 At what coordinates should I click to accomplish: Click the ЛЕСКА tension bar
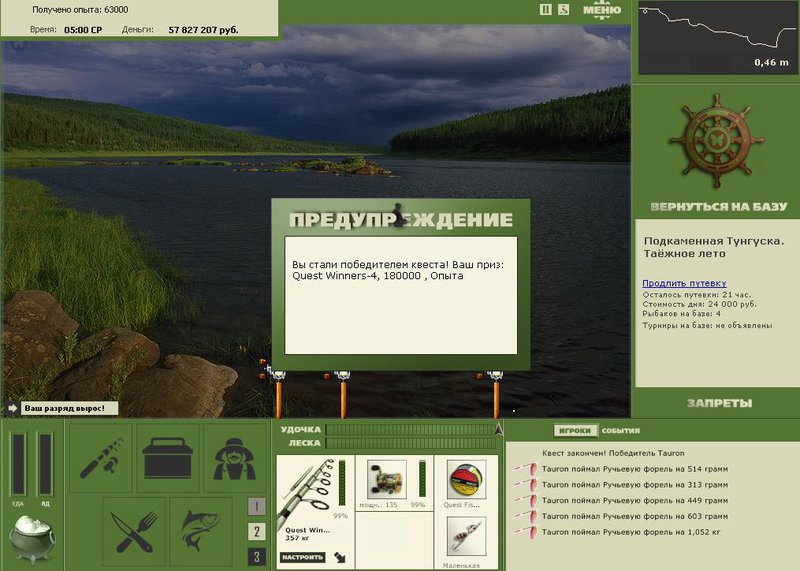[410, 443]
